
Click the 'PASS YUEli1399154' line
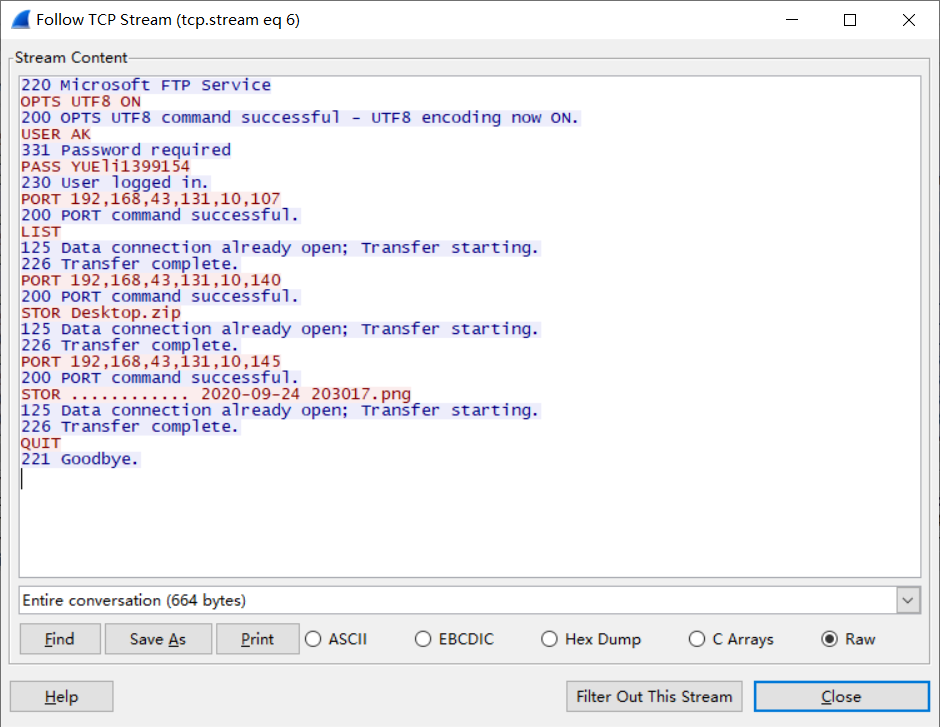click(x=106, y=166)
